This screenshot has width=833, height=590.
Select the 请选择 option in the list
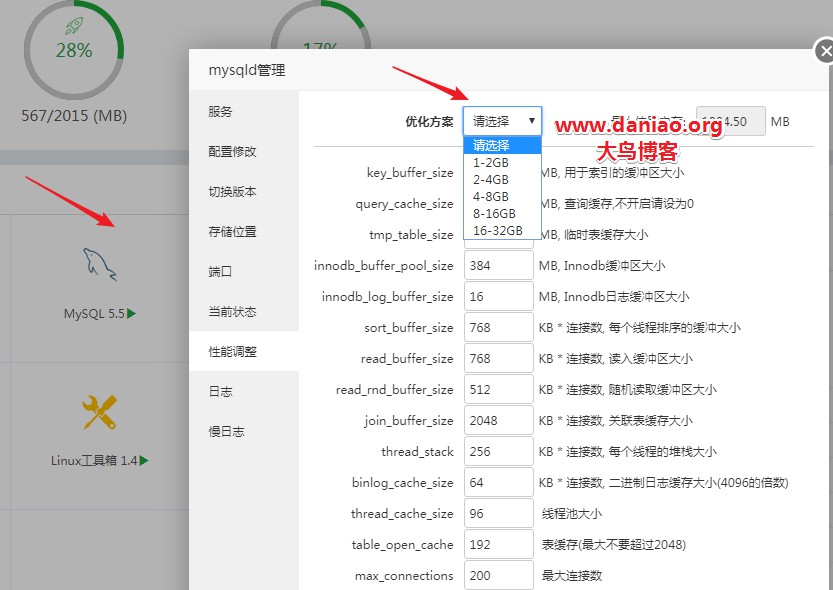point(502,145)
